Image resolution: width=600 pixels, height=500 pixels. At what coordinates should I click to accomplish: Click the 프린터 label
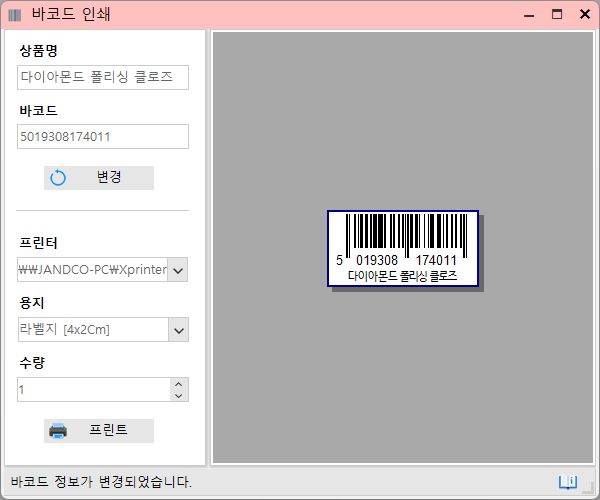click(38, 243)
